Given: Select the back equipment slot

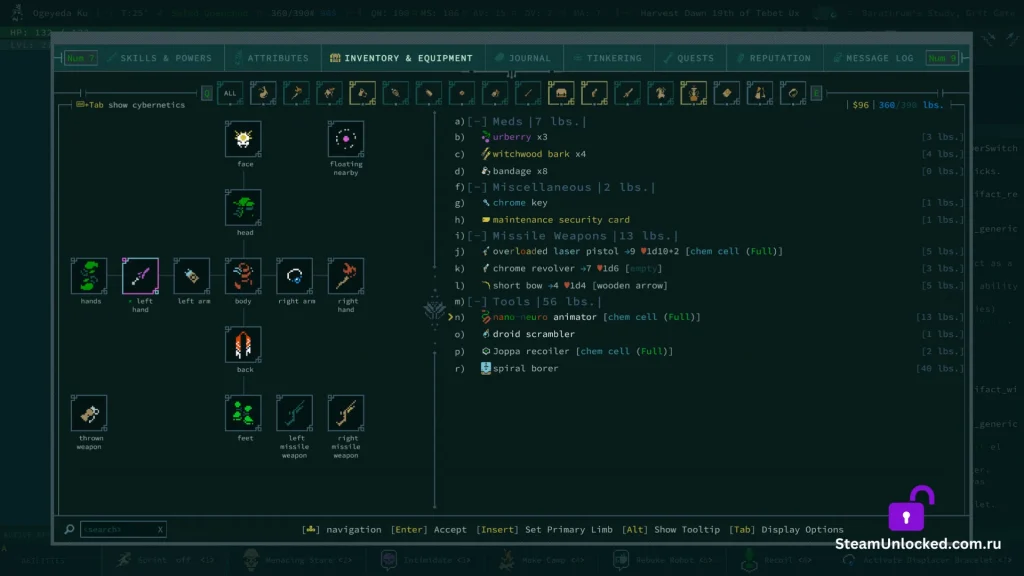Looking at the screenshot, I should click(x=243, y=344).
